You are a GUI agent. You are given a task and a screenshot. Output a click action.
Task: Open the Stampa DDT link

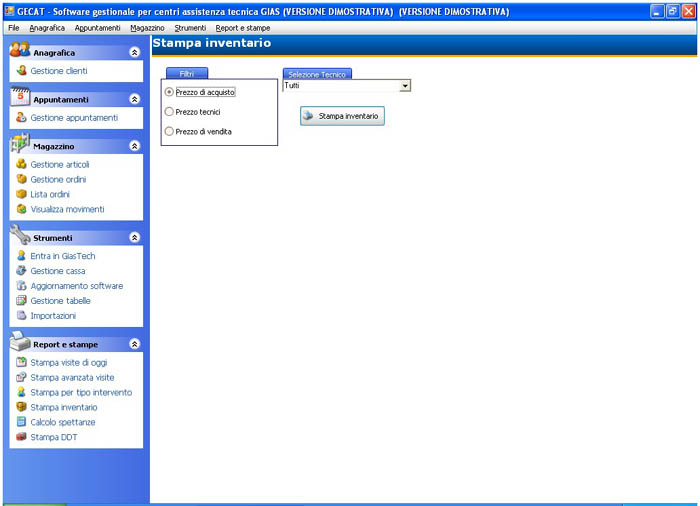pos(54,437)
